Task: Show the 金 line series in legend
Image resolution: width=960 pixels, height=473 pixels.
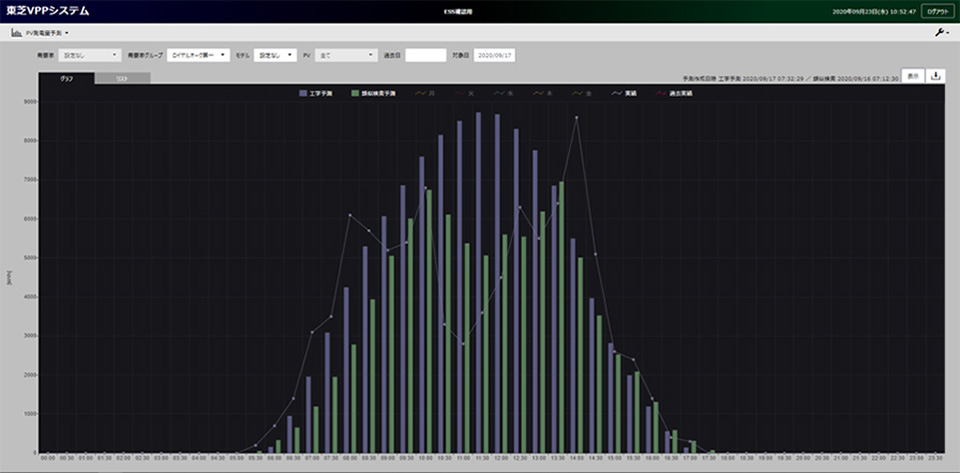Action: click(582, 94)
